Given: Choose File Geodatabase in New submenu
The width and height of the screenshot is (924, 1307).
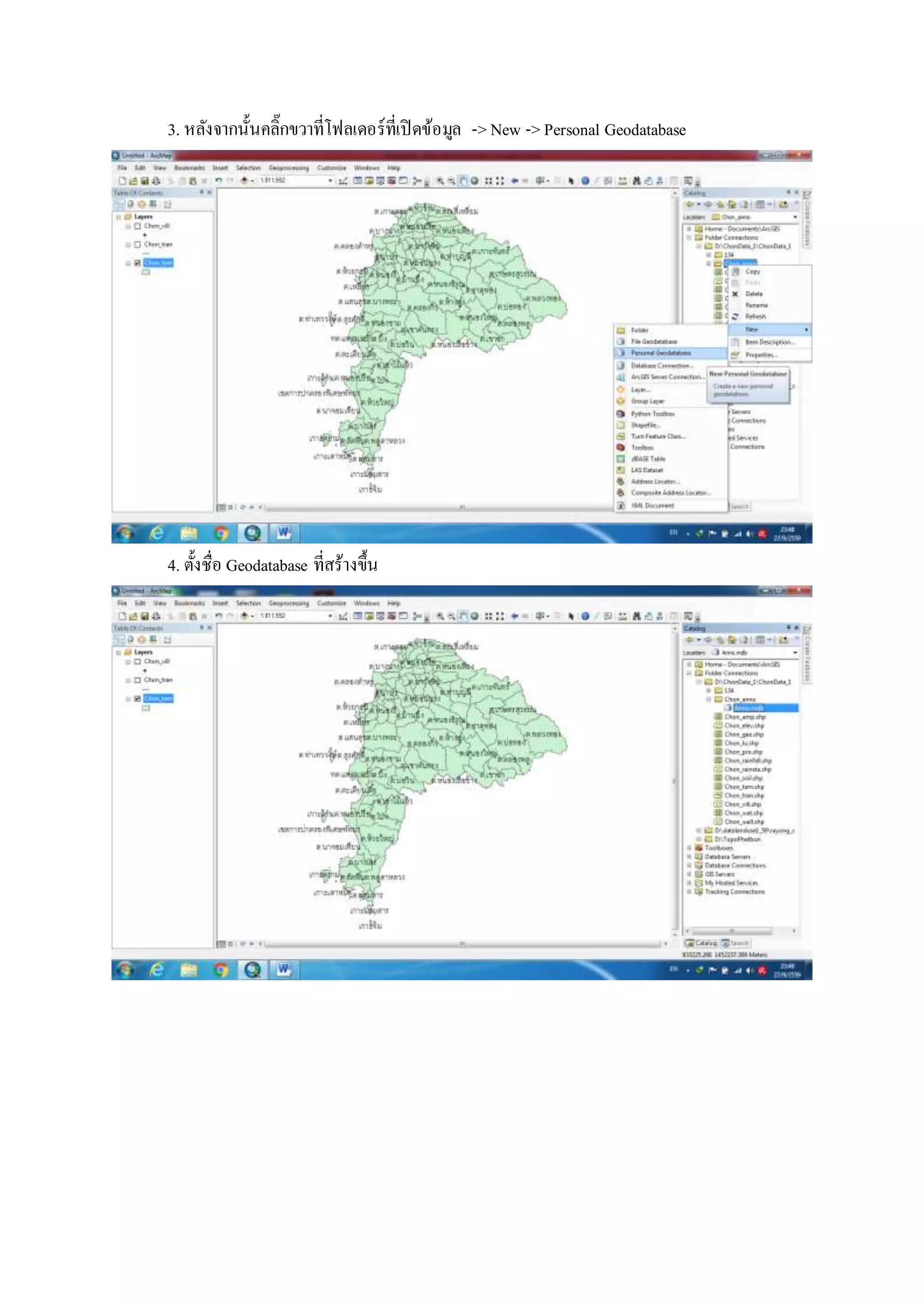Looking at the screenshot, I should click(x=671, y=342).
